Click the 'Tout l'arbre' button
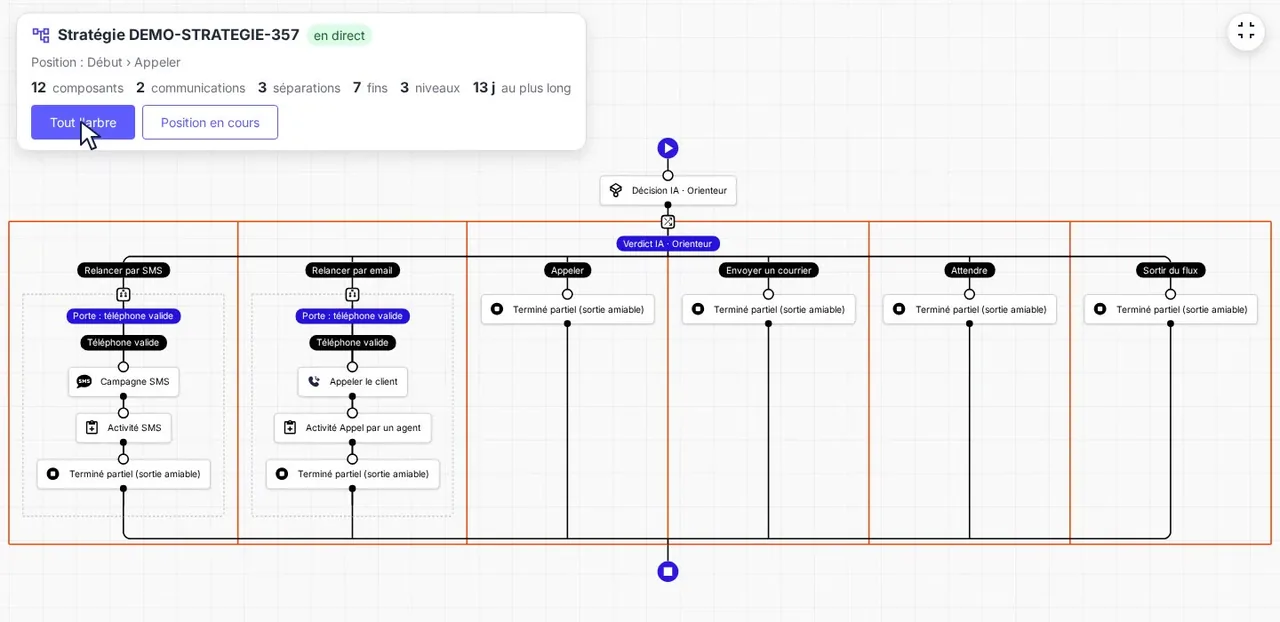Screen dimensions: 1280x622 pos(83,122)
